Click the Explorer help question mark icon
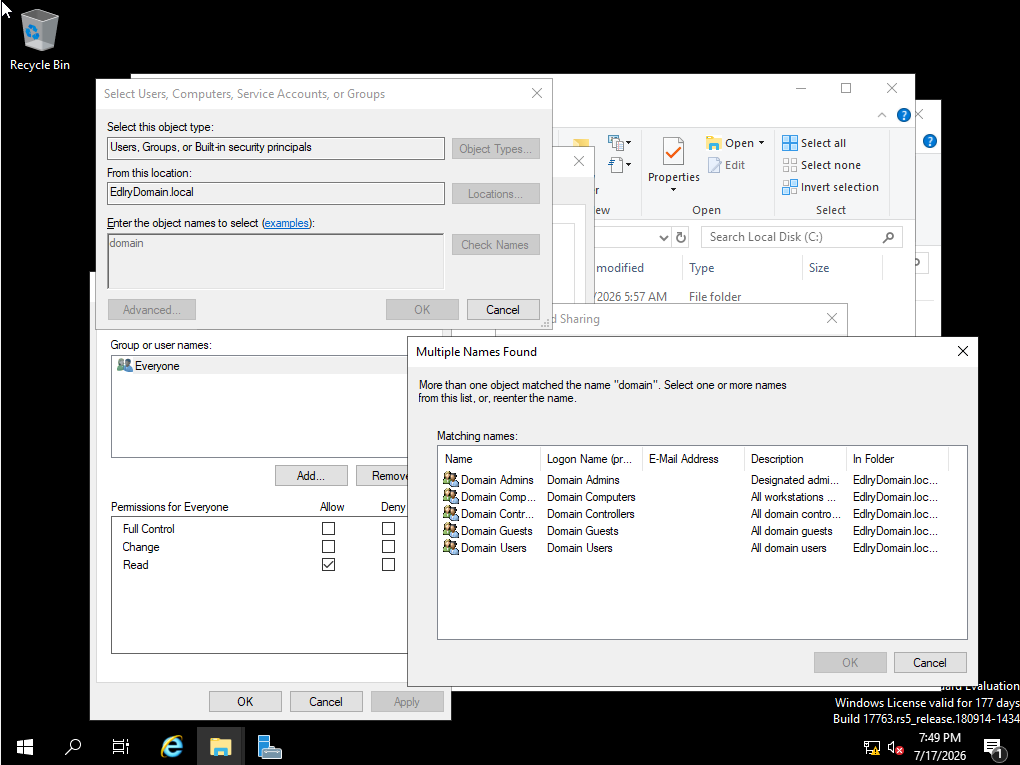Screen dimensions: 1020x765 pos(904,115)
